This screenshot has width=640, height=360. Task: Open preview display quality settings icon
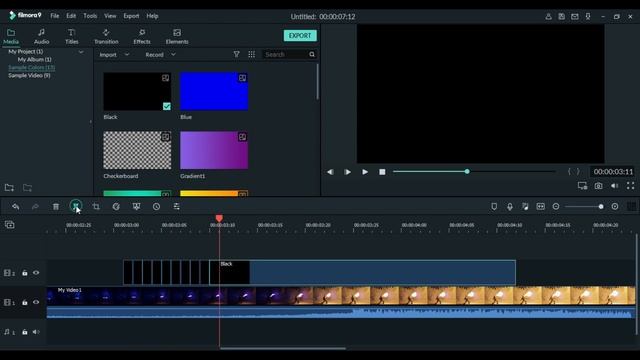pos(582,186)
